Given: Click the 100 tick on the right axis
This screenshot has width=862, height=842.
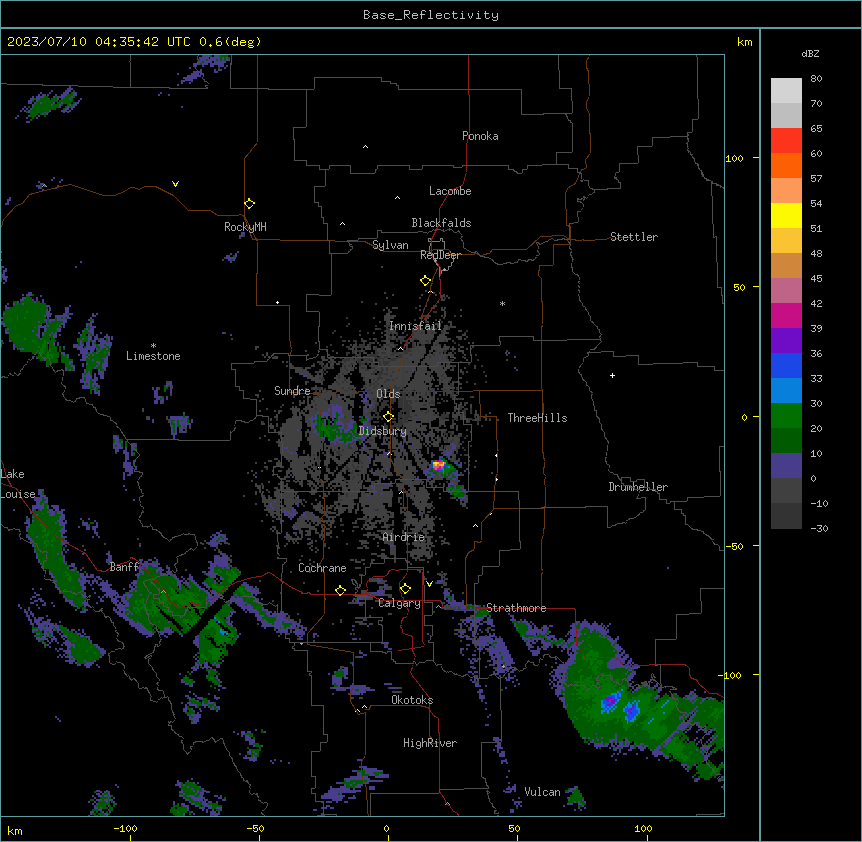Looking at the screenshot, I should click(734, 158).
